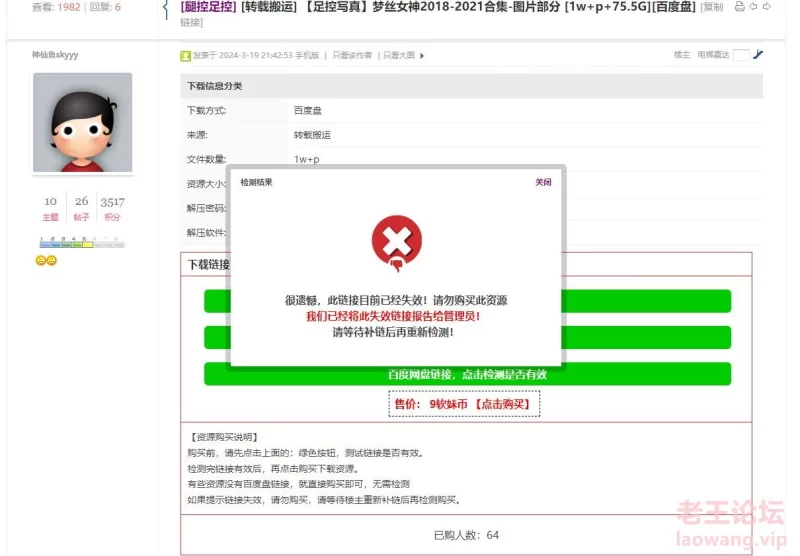The height and width of the screenshot is (556, 800).
Task: Click the second green link-check button
Action: coord(467,337)
